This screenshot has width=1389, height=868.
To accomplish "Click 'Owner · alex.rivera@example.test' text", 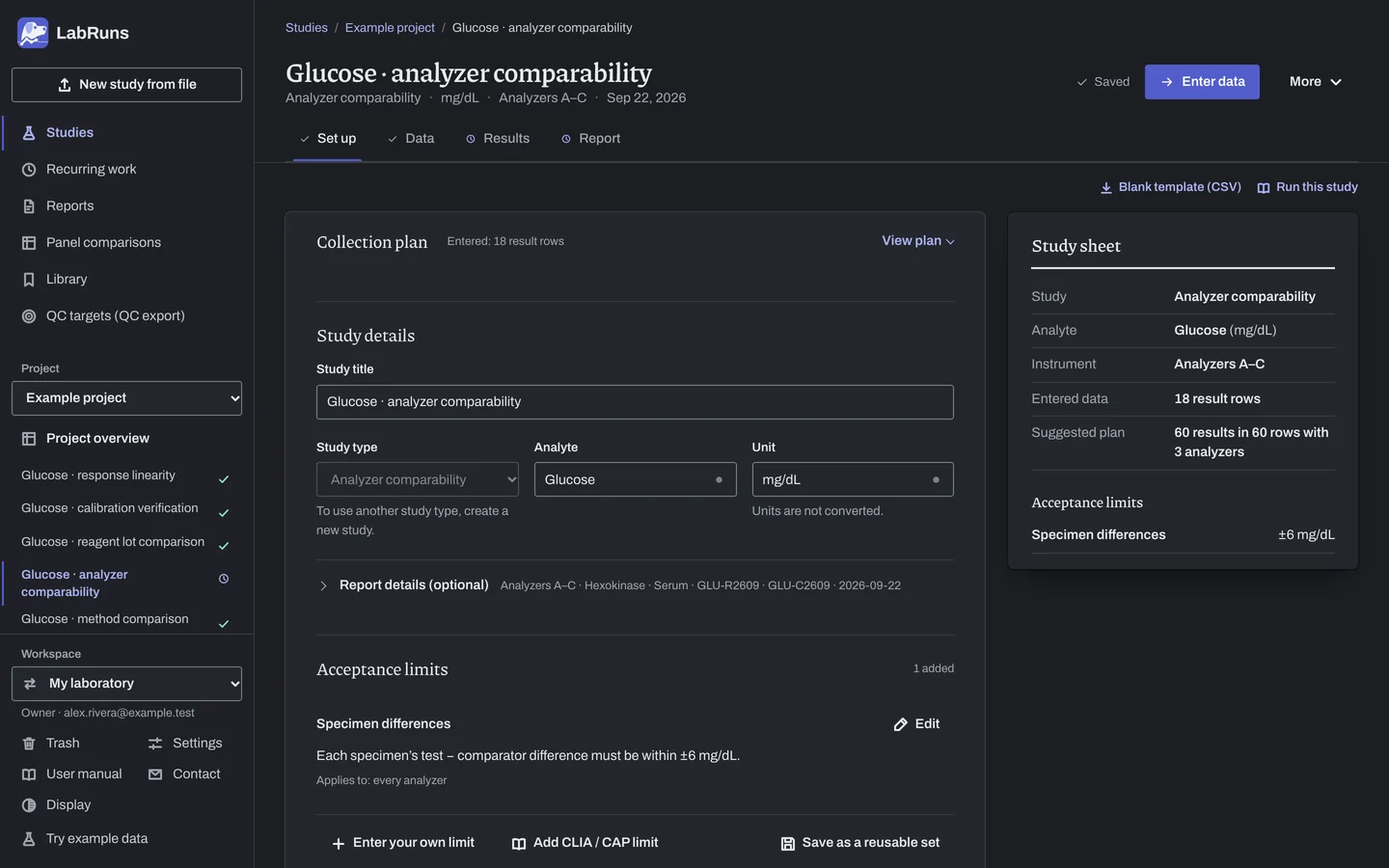I will pyautogui.click(x=108, y=713).
